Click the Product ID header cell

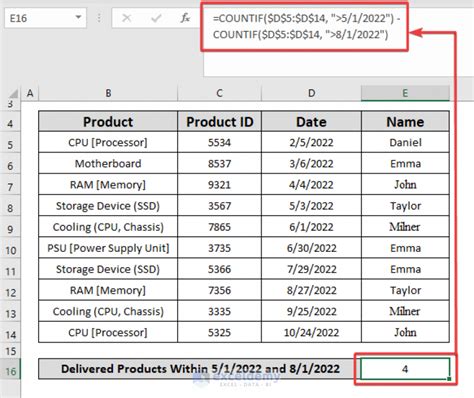[219, 122]
